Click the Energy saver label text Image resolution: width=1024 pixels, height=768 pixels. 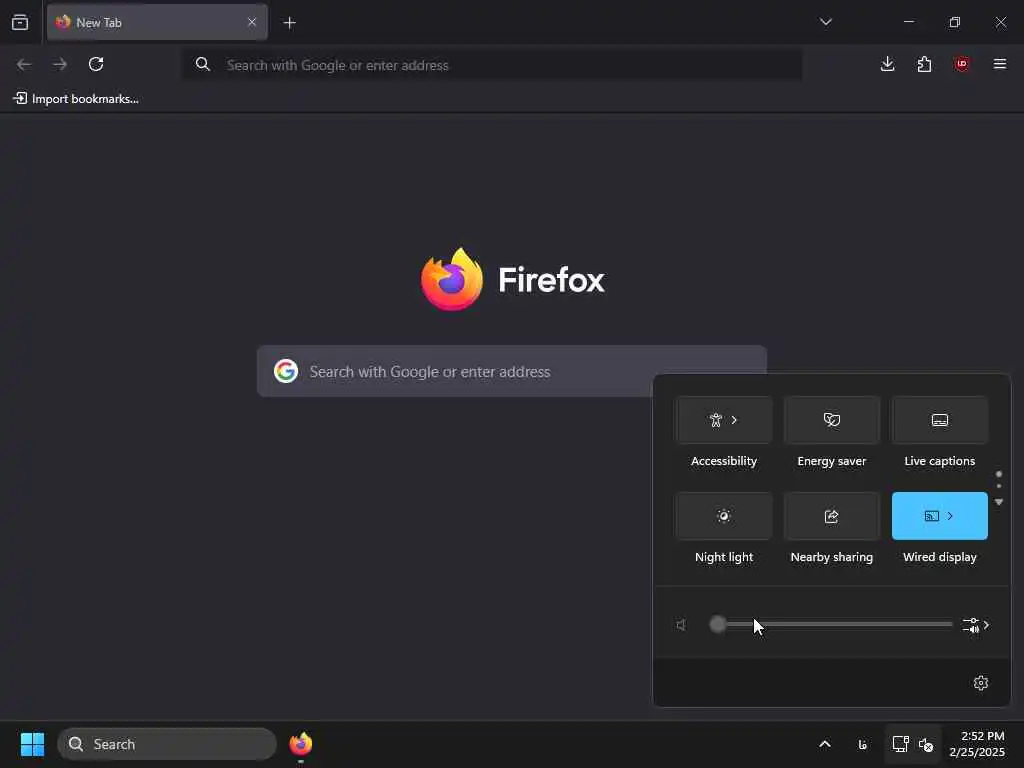[831, 461]
